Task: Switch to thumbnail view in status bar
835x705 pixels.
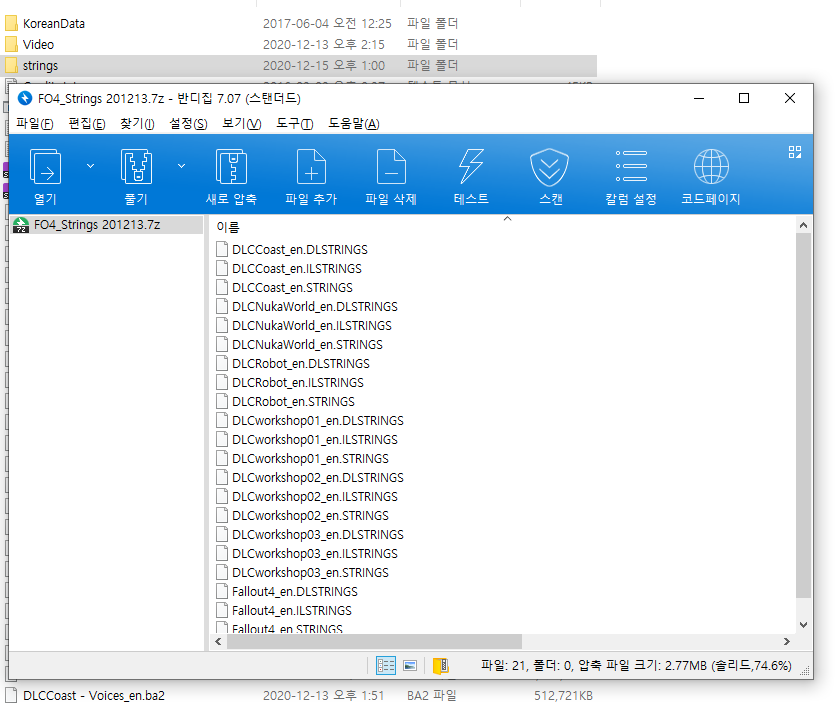Action: (x=410, y=666)
